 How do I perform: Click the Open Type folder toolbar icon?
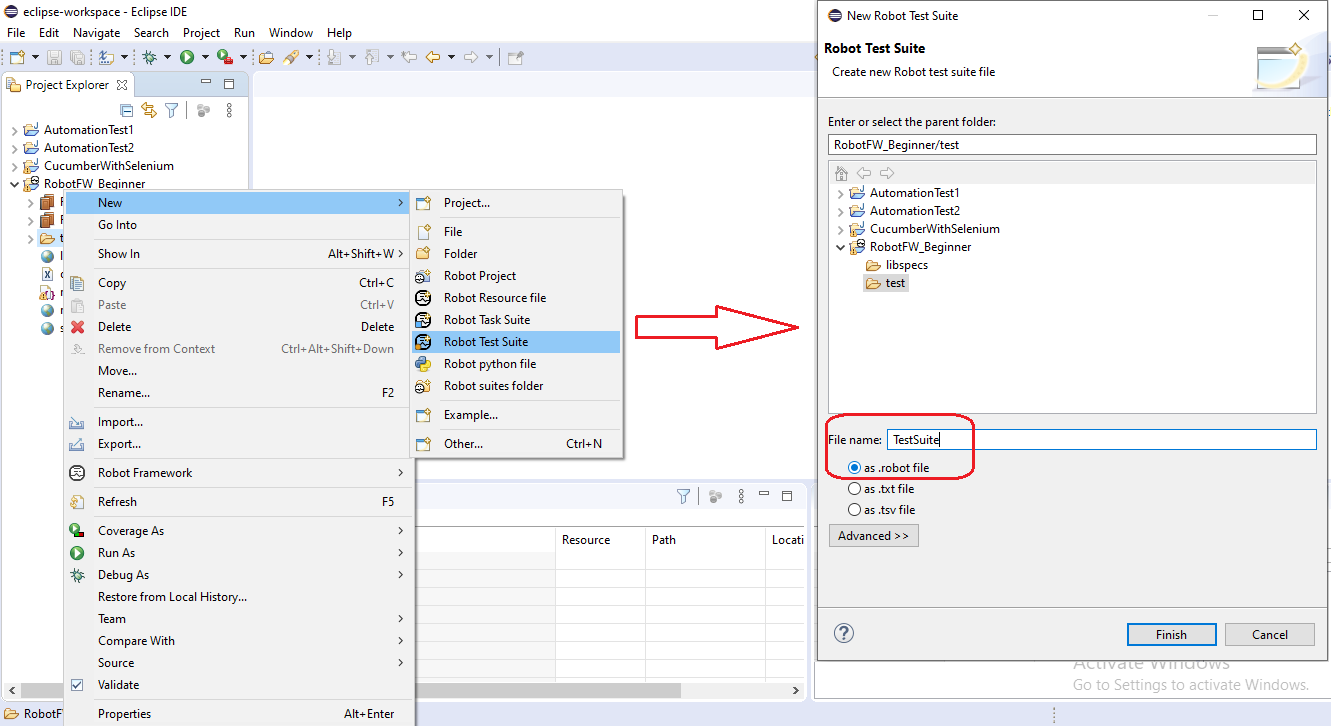click(x=266, y=58)
